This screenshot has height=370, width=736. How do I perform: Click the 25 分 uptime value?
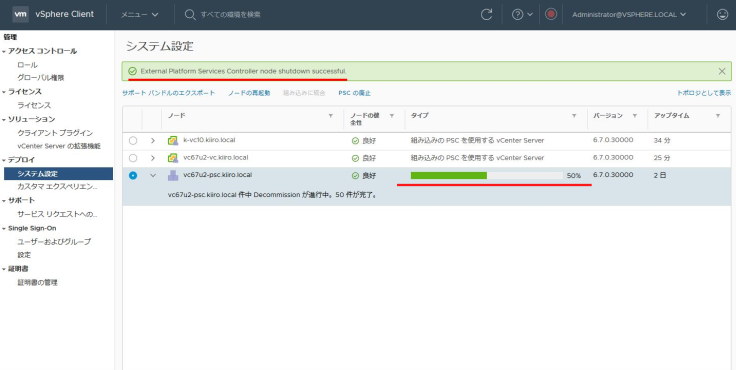click(x=662, y=158)
